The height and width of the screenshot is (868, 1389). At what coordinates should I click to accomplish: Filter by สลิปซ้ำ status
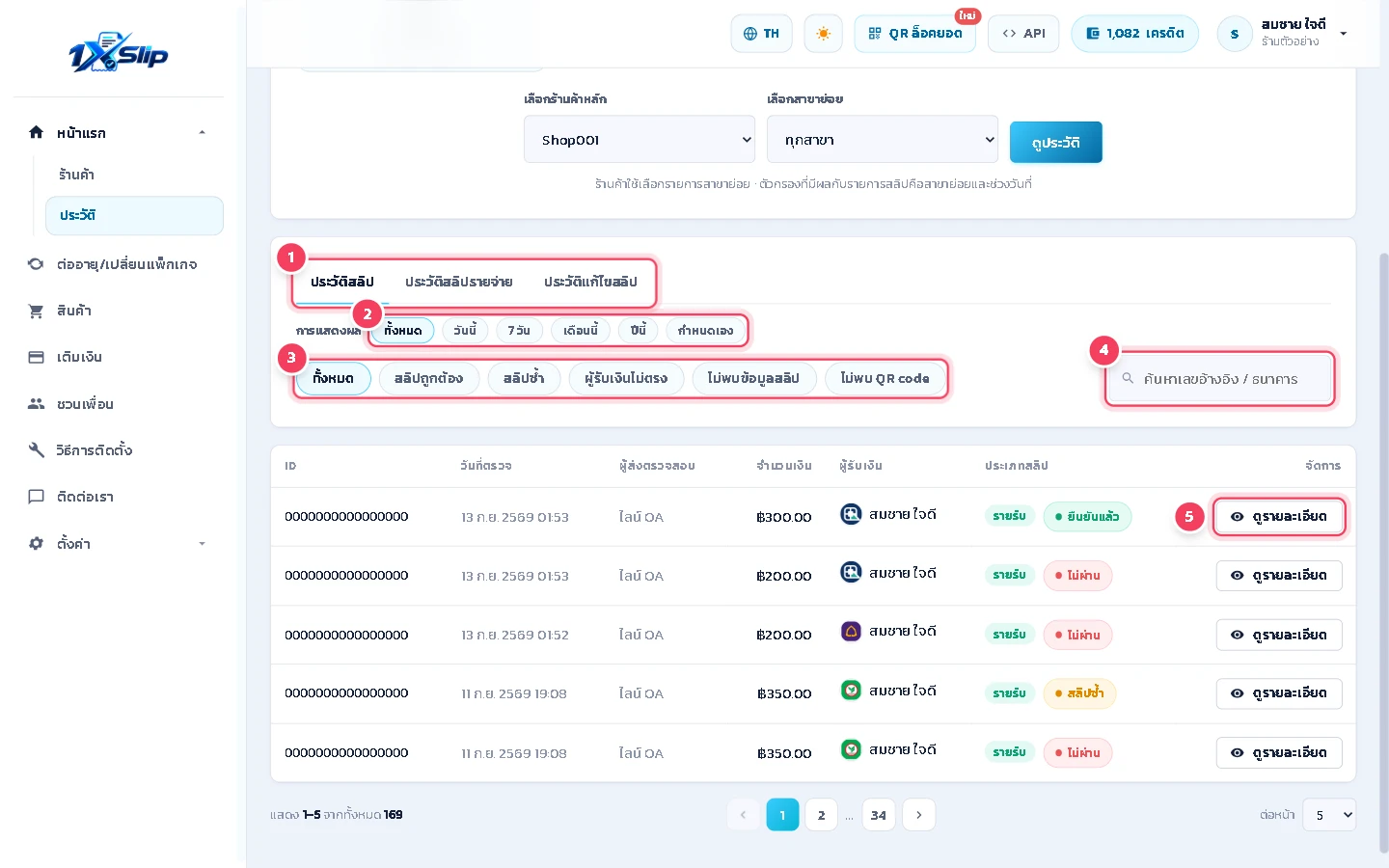click(x=524, y=378)
